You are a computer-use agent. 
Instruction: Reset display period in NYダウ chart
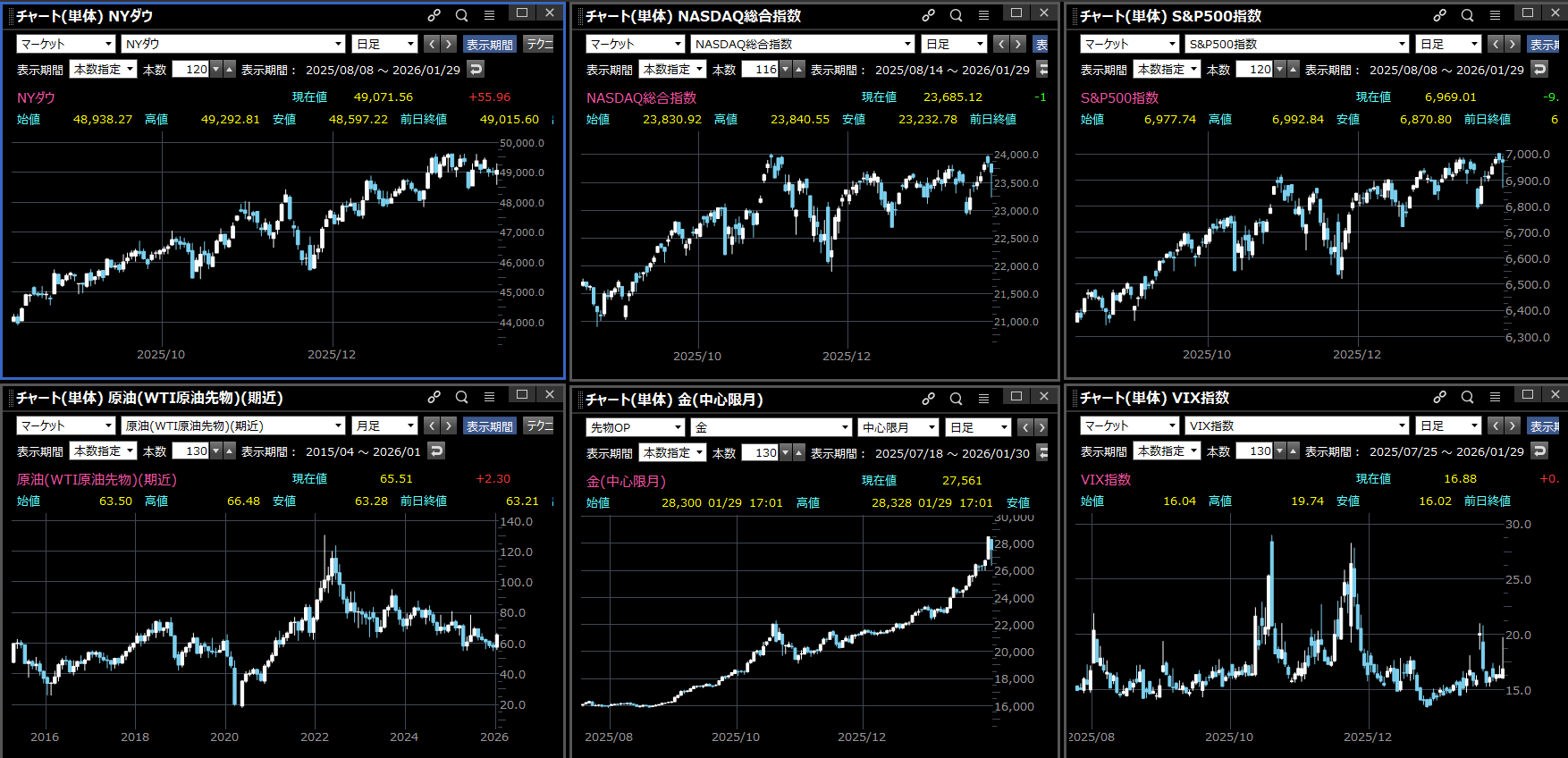476,69
